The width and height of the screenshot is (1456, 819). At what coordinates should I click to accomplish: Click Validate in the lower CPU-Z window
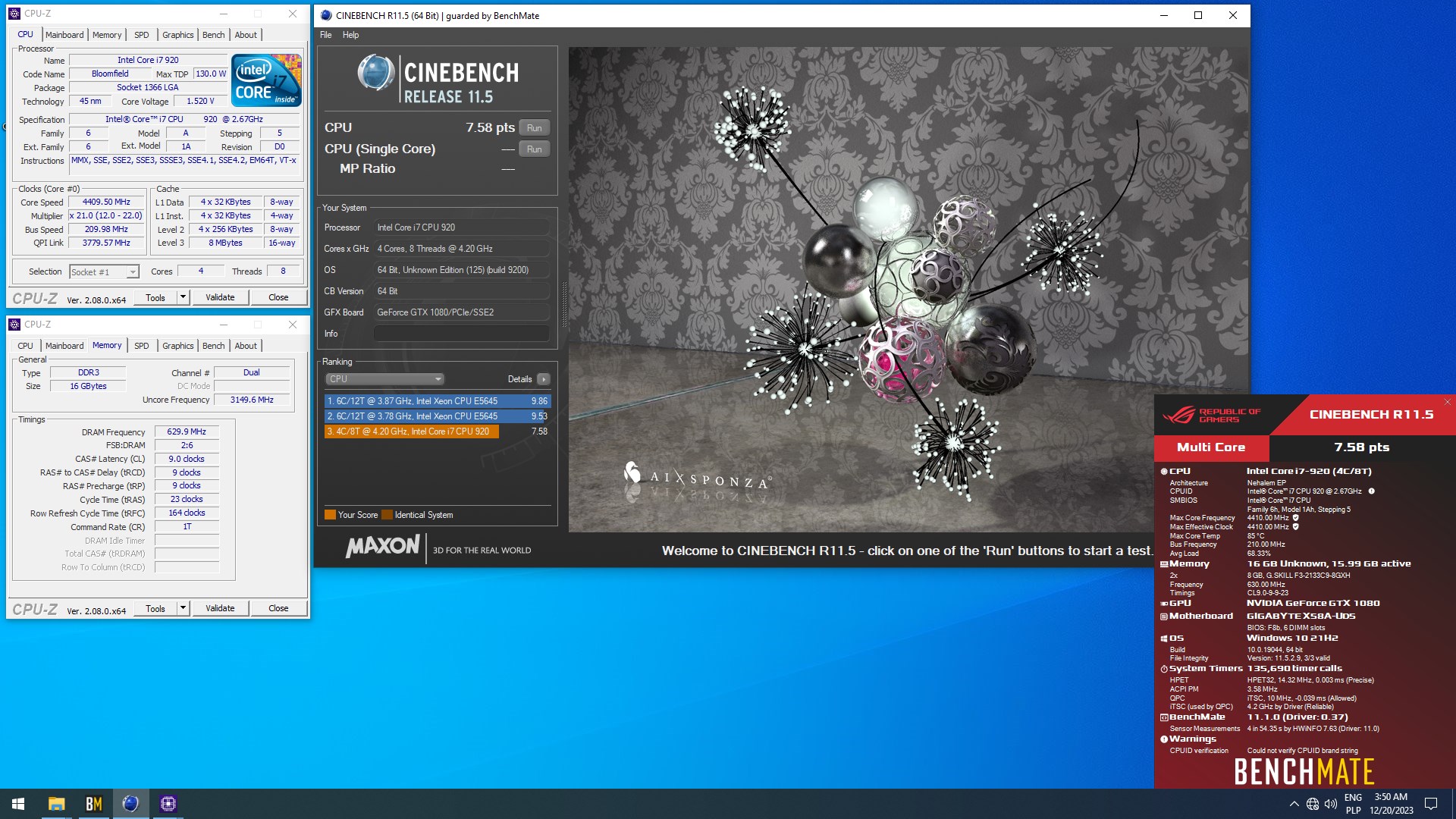click(220, 608)
